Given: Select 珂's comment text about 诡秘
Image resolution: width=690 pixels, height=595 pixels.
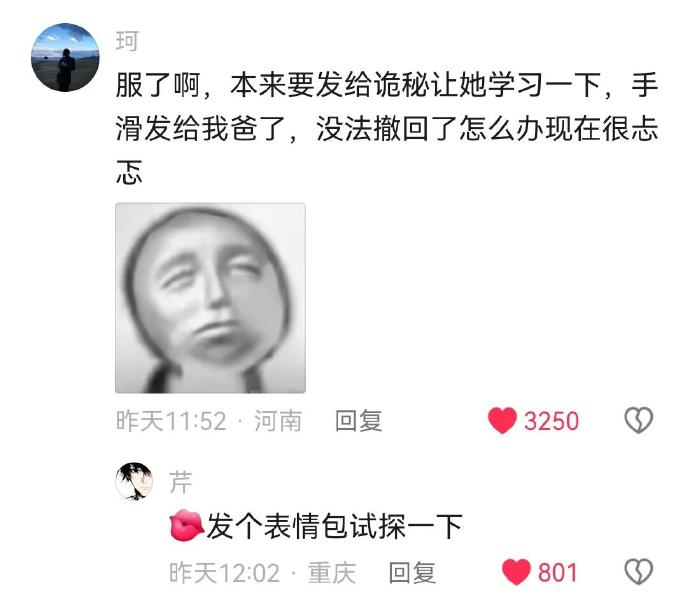Looking at the screenshot, I should [x=387, y=128].
